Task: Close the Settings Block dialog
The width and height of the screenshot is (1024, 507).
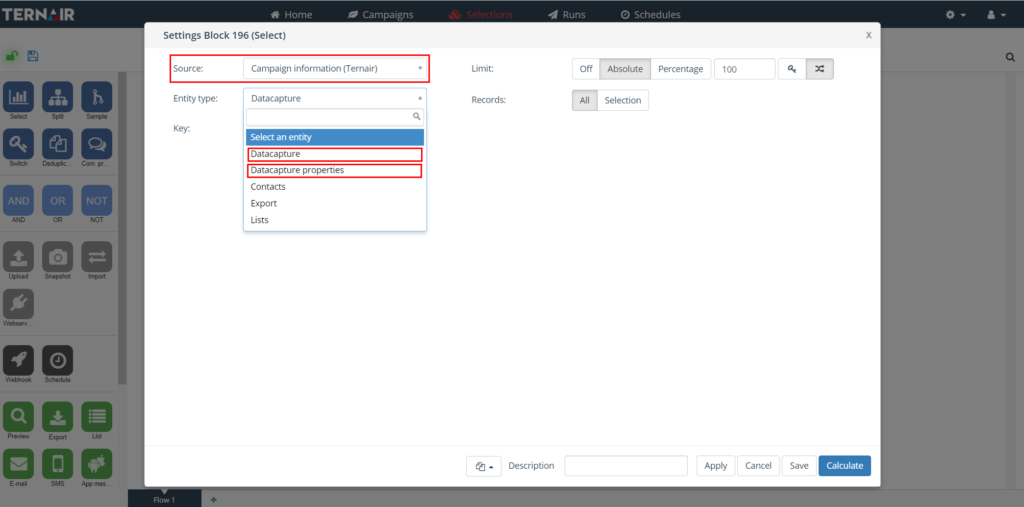Action: (869, 35)
